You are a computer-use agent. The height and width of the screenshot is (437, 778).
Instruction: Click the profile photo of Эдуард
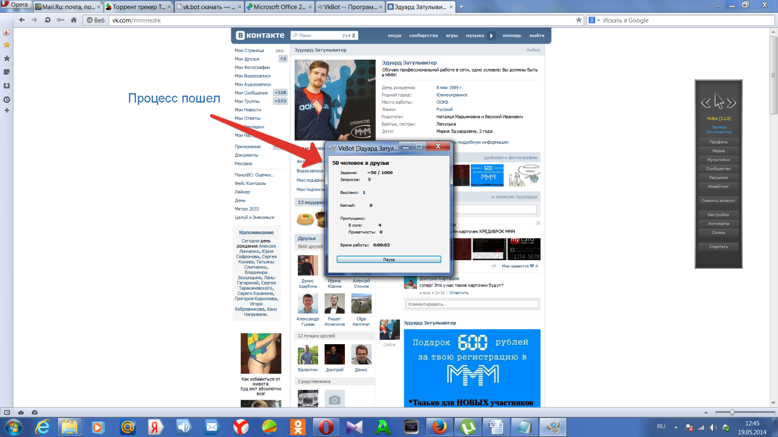[x=335, y=100]
